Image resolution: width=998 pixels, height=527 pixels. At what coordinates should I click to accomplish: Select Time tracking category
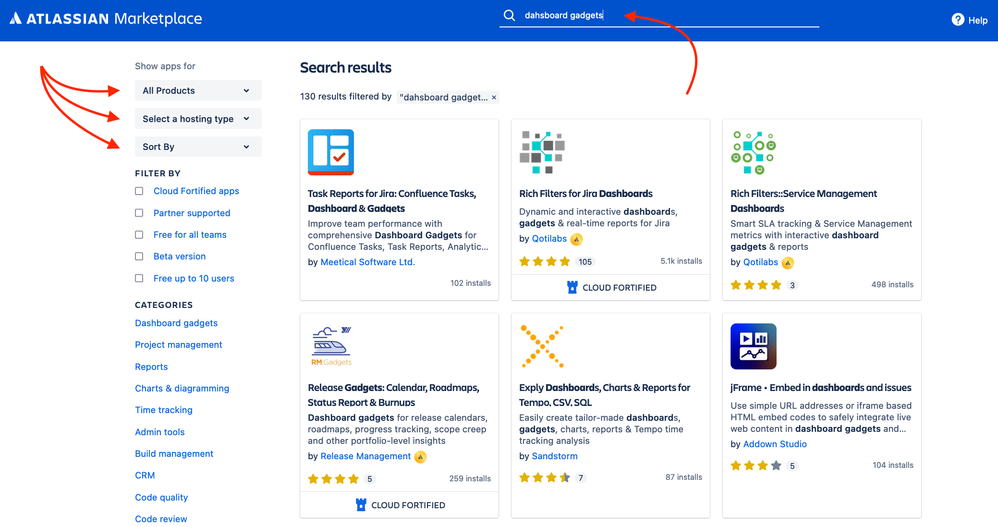click(164, 410)
